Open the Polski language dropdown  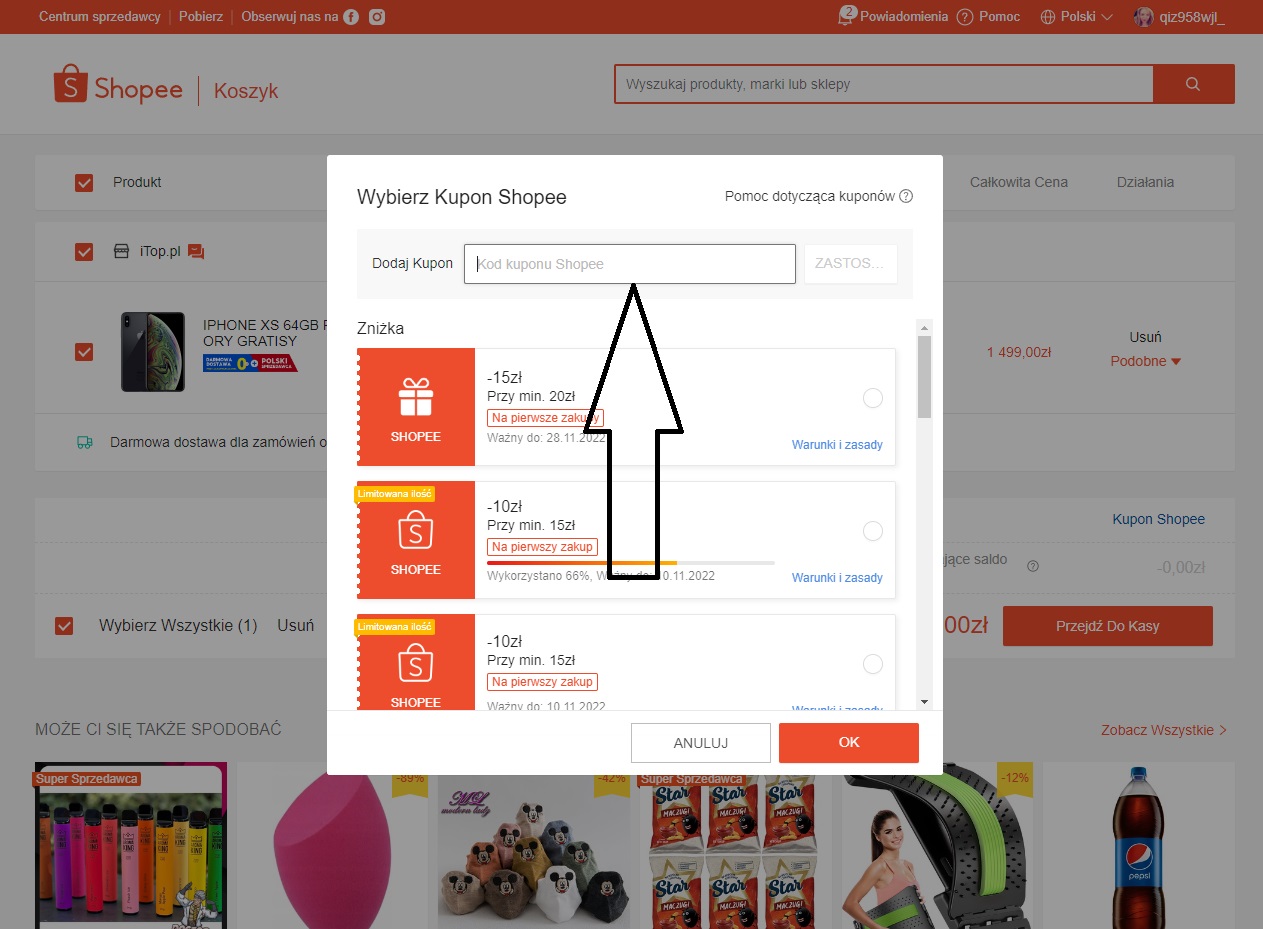pos(1077,17)
